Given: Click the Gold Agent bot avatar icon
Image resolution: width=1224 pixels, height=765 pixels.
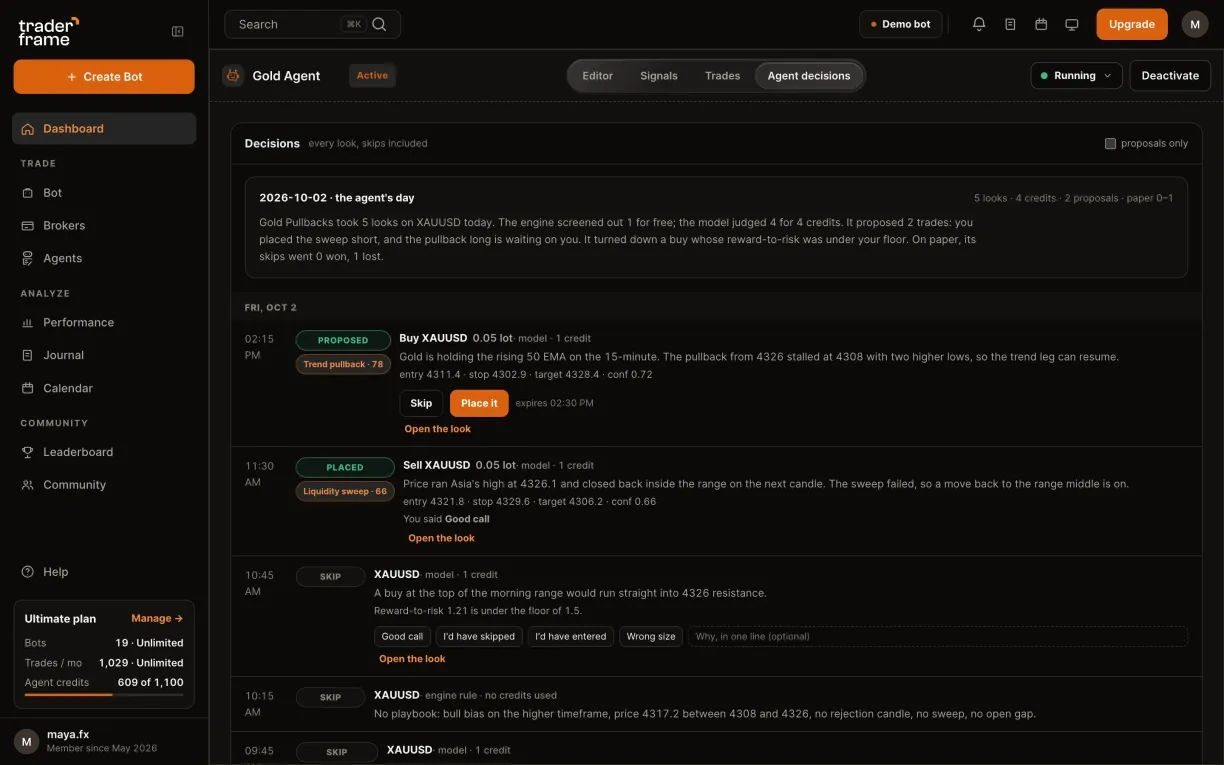Looking at the screenshot, I should click(x=233, y=75).
